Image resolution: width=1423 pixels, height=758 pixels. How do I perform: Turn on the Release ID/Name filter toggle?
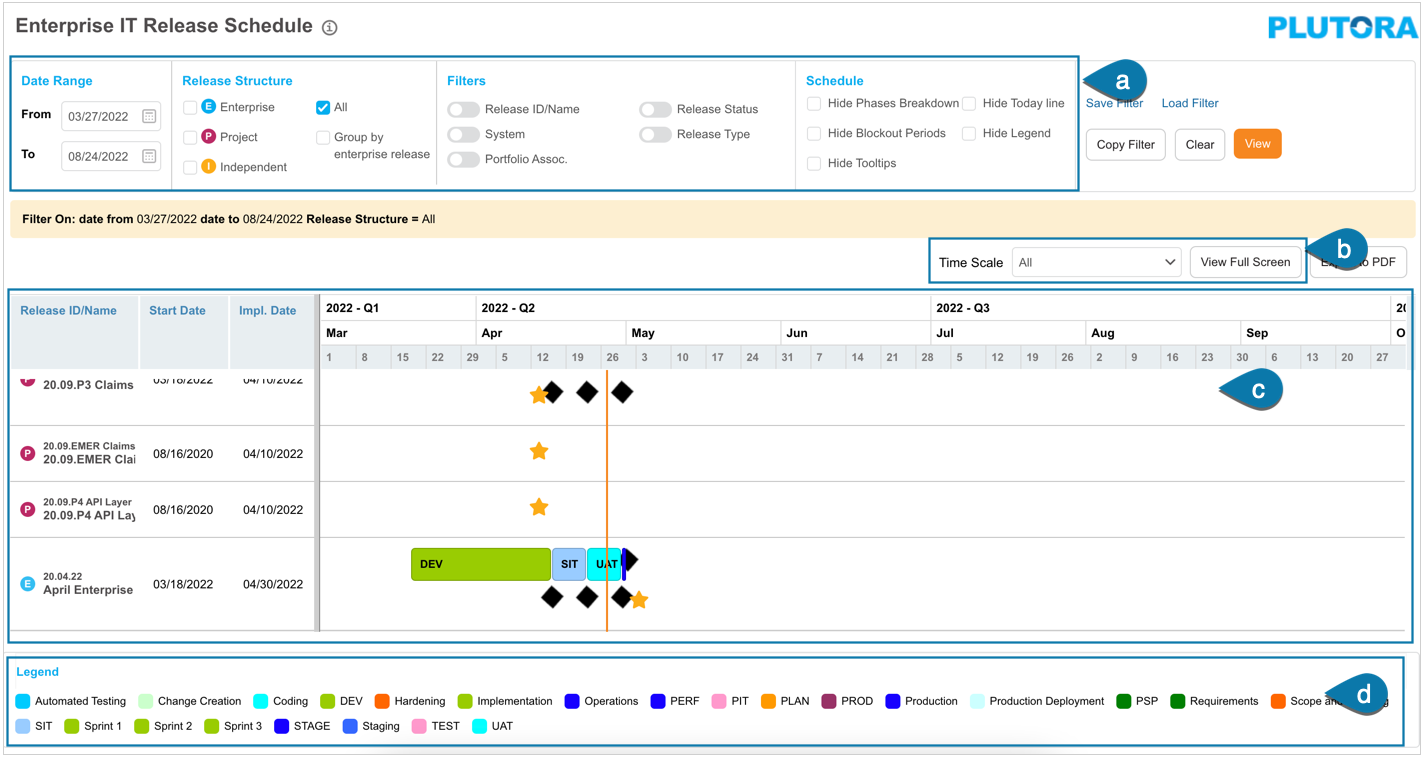[463, 109]
